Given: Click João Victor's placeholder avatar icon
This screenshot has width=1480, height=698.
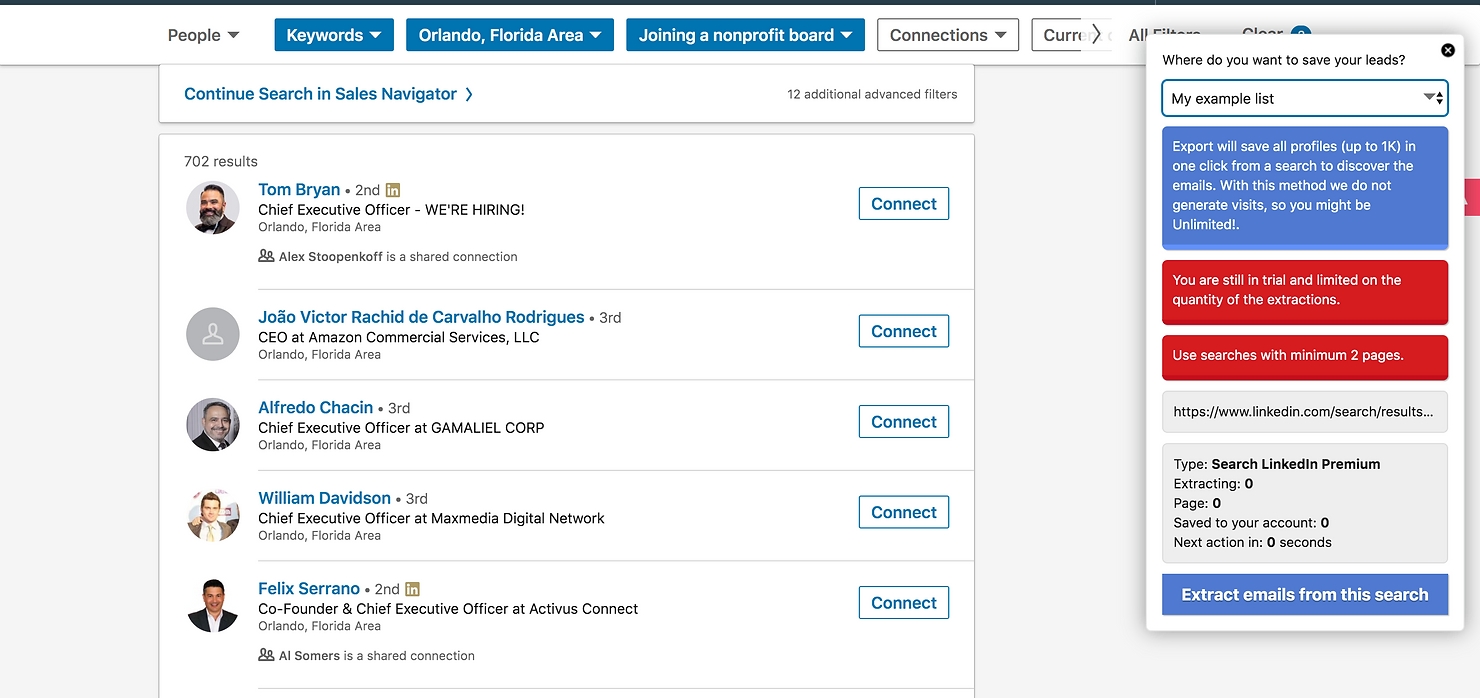Looking at the screenshot, I should [213, 334].
